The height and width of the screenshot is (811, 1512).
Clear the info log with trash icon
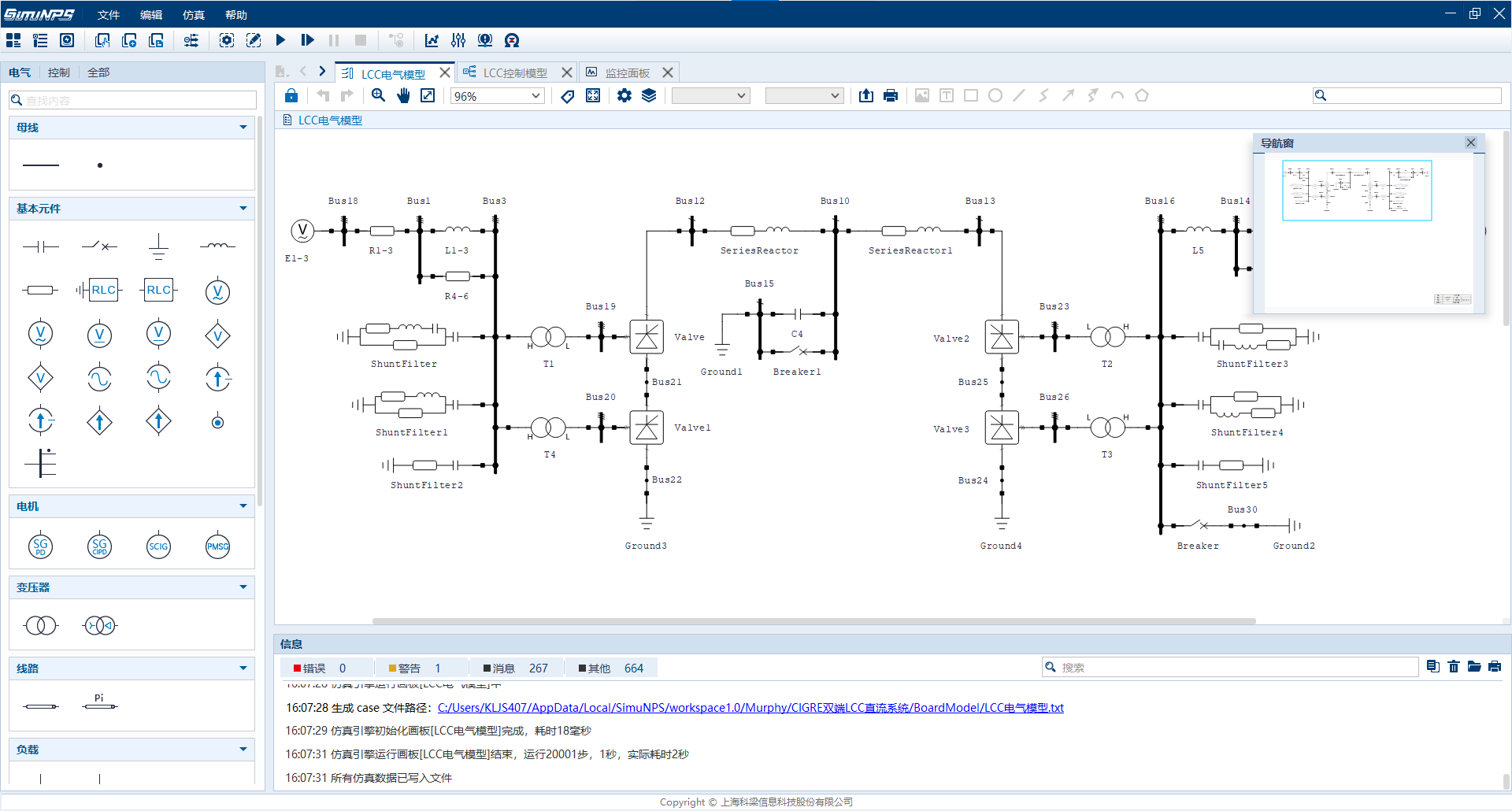pos(1454,667)
